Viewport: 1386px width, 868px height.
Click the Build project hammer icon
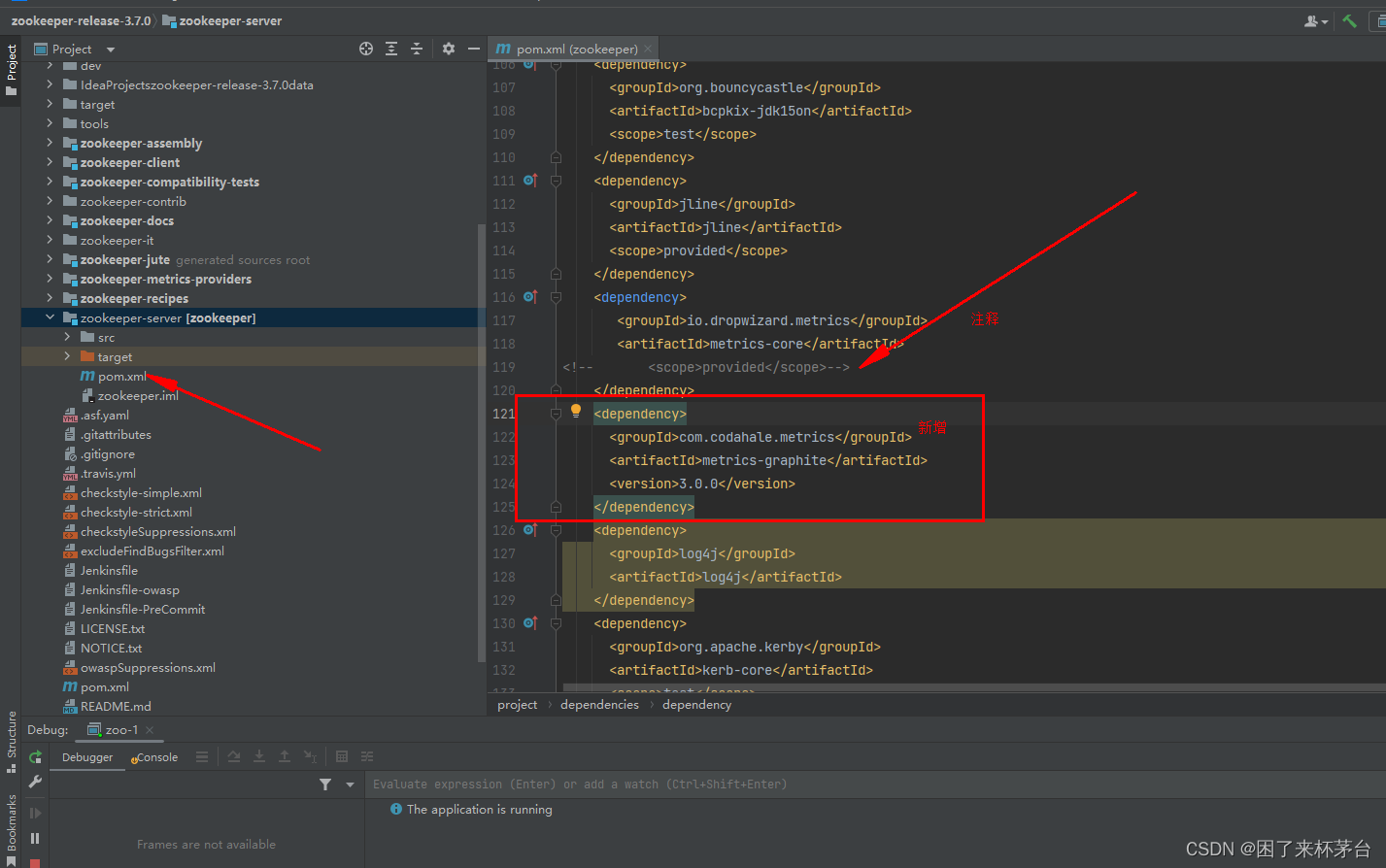click(x=1349, y=20)
